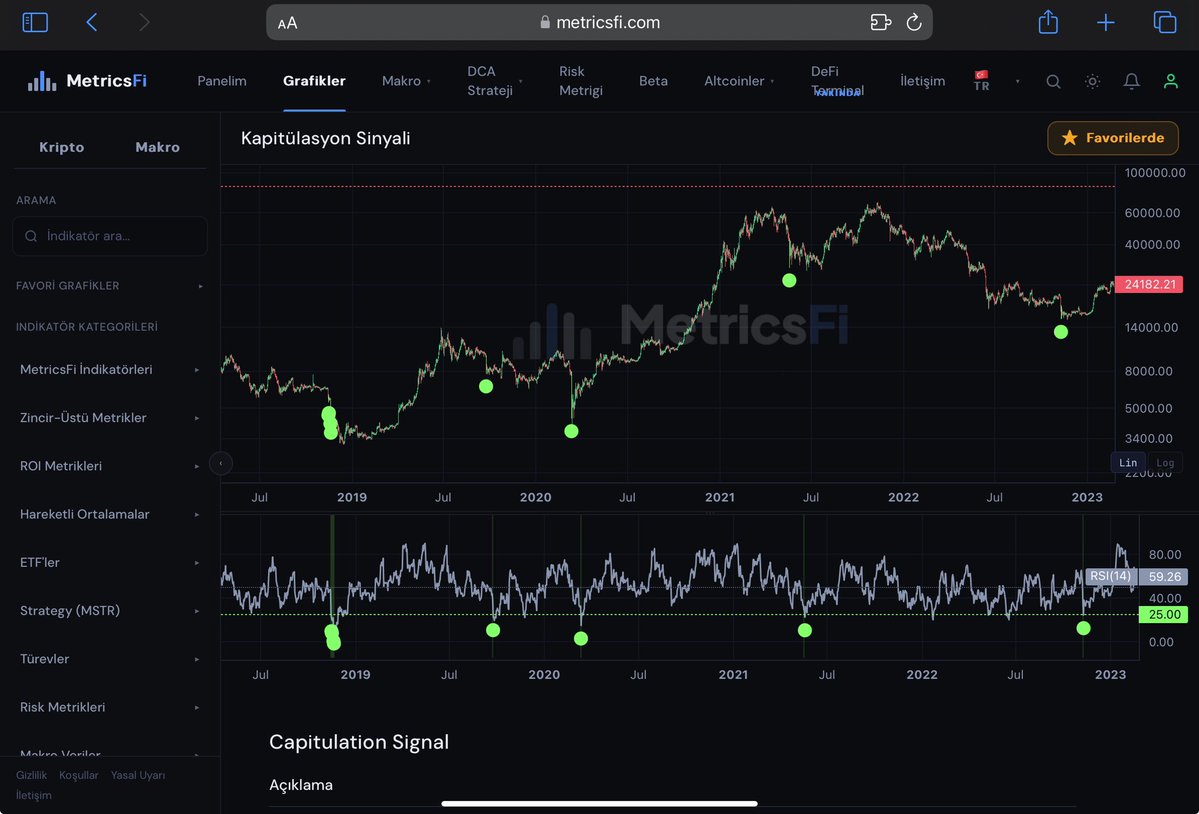
Task: Reload the metricsfi.com page
Action: tap(914, 22)
